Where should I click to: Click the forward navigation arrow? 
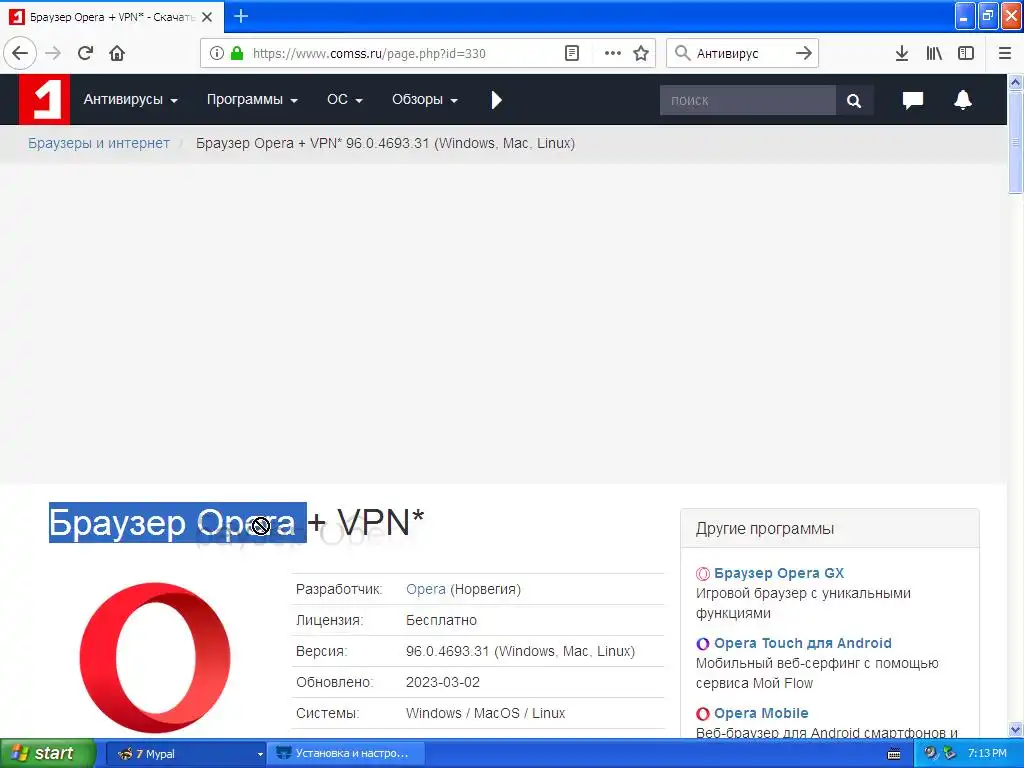pyautogui.click(x=54, y=53)
